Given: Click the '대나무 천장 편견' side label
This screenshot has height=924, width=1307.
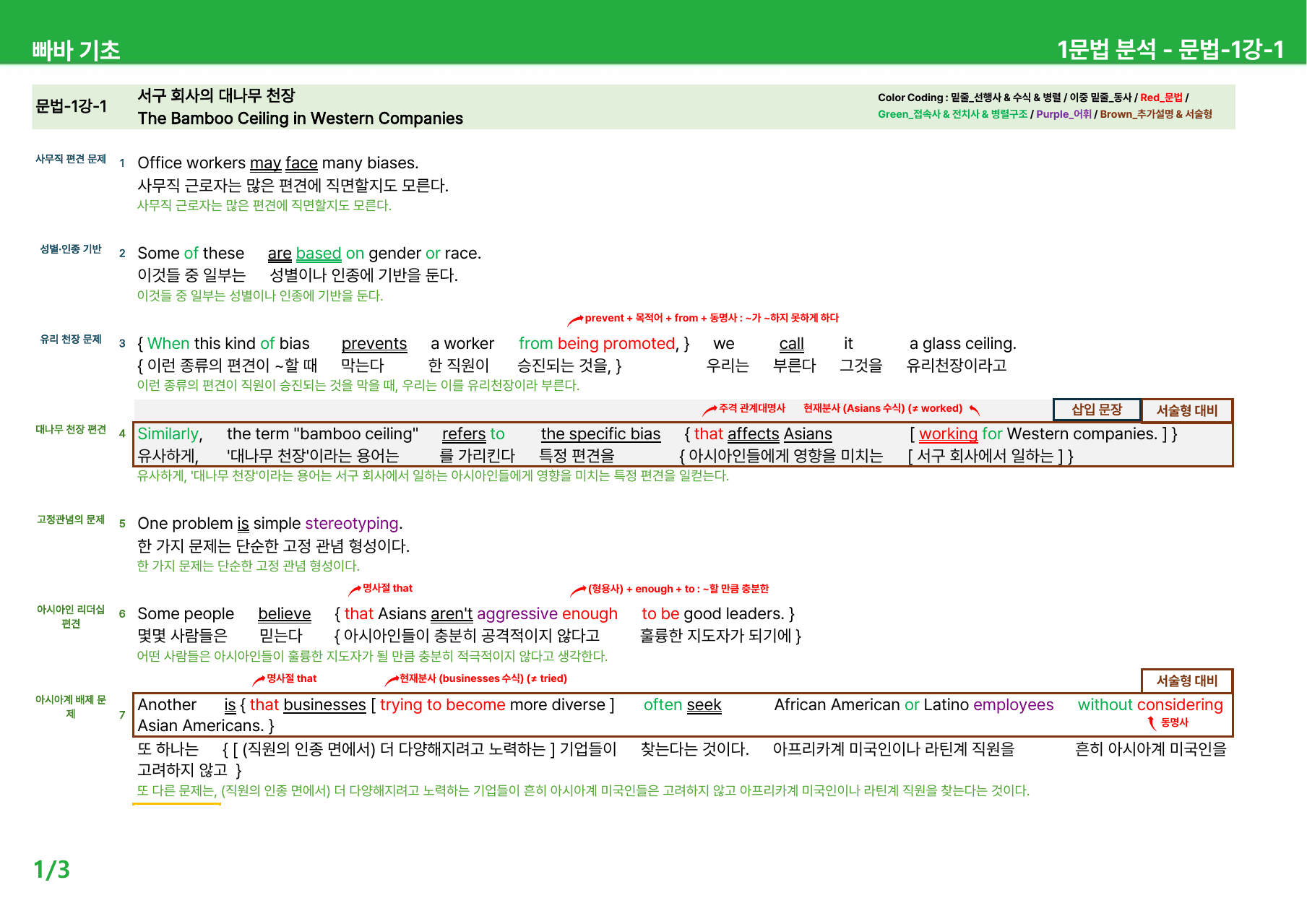Looking at the screenshot, I should click(x=71, y=429).
